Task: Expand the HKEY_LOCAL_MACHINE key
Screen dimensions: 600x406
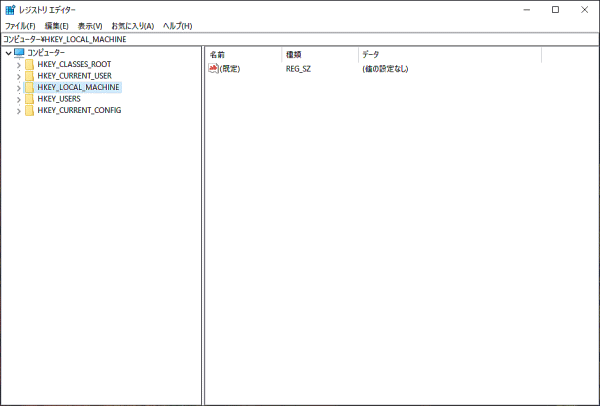Action: pyautogui.click(x=19, y=88)
